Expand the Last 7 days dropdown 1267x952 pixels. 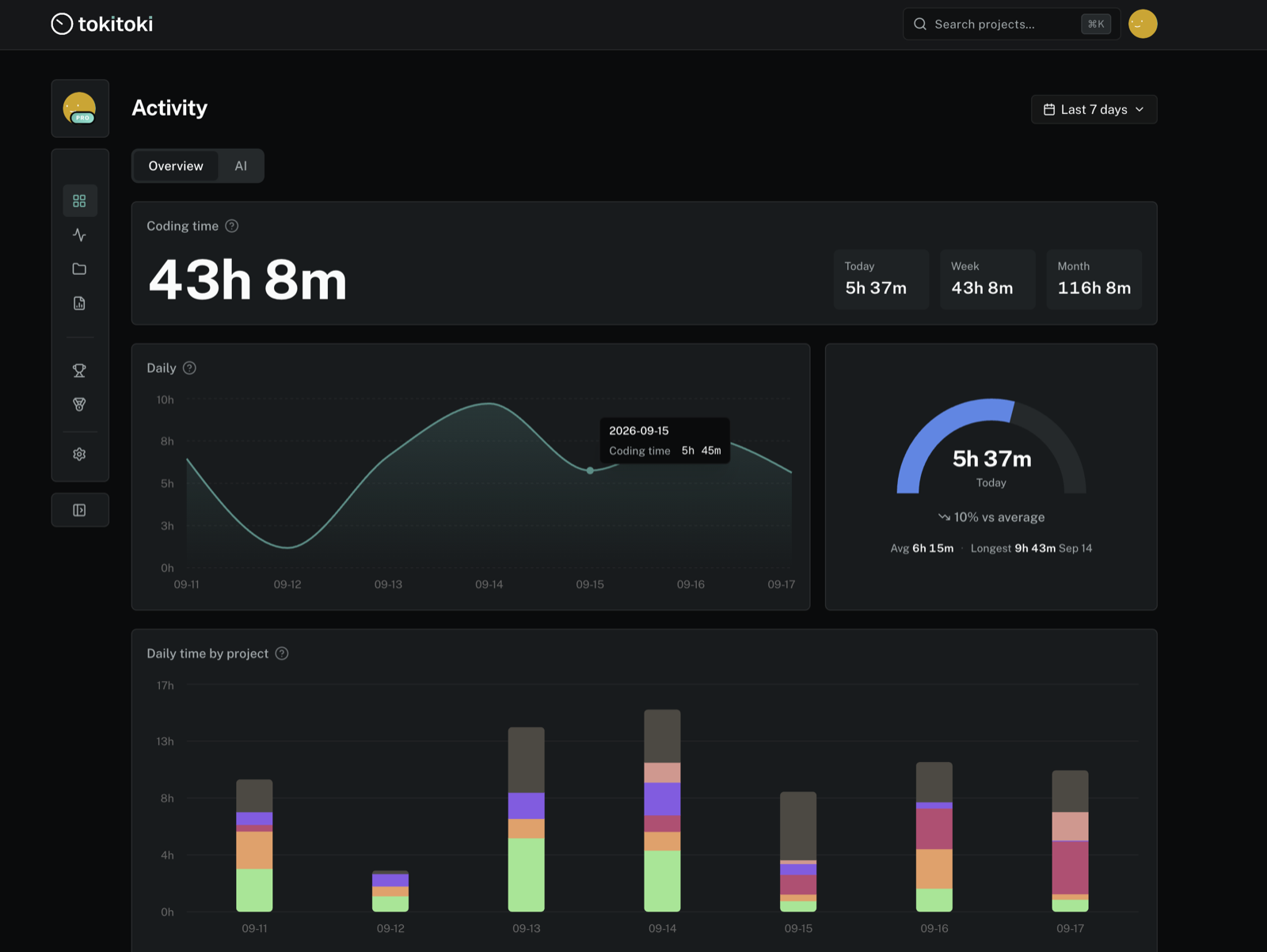tap(1094, 109)
